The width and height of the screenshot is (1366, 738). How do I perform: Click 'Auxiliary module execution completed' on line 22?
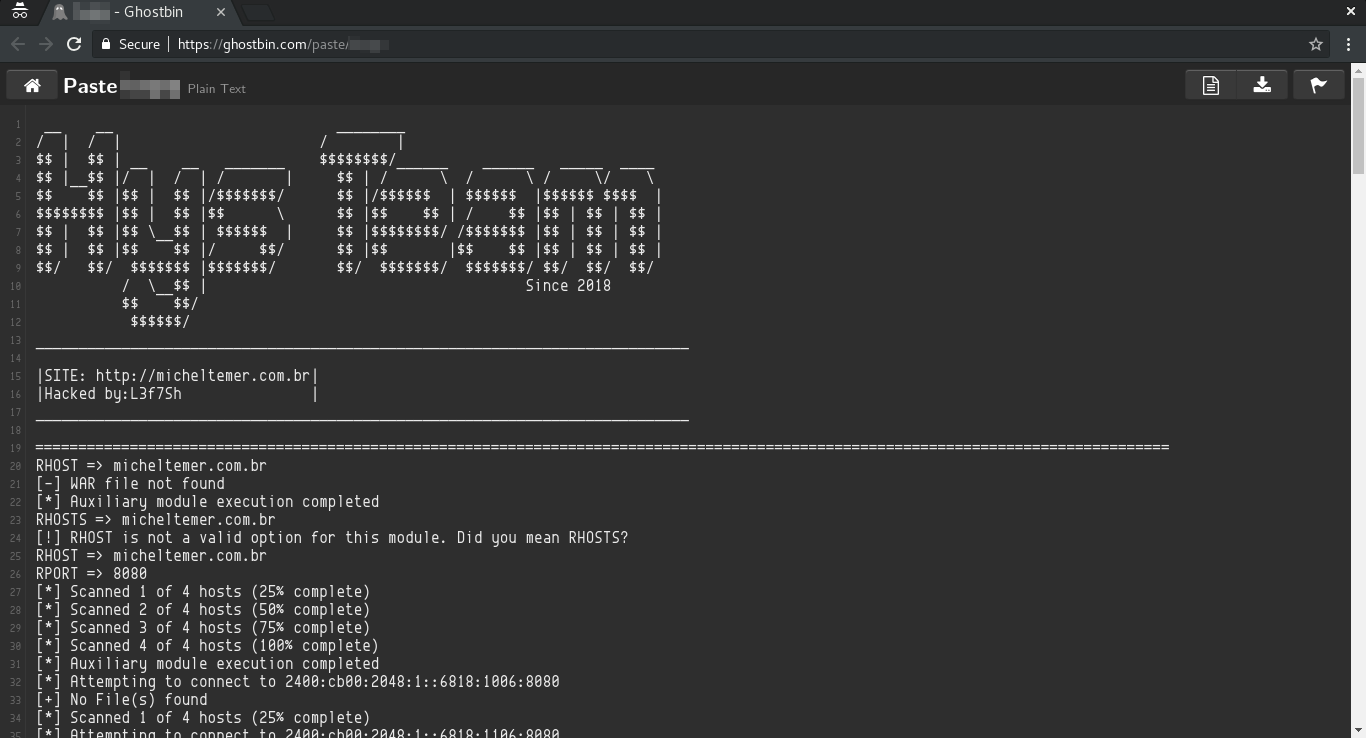click(x=207, y=502)
